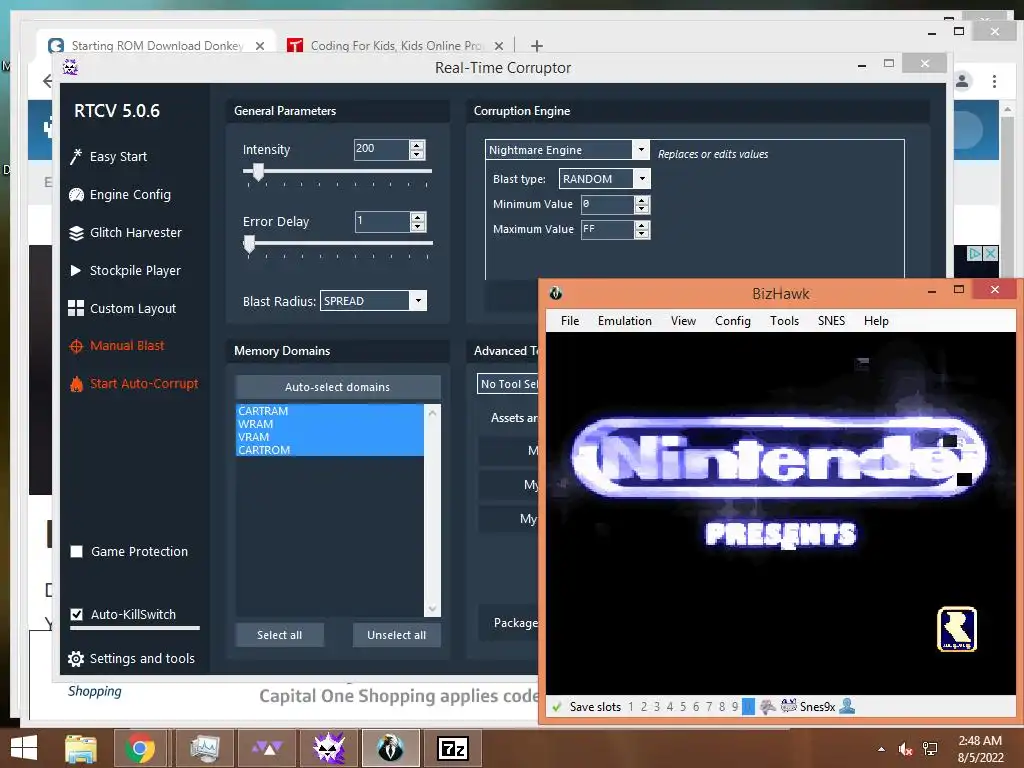This screenshot has height=768, width=1024.
Task: Click Manual Blast crosshair icon
Action: 76,346
